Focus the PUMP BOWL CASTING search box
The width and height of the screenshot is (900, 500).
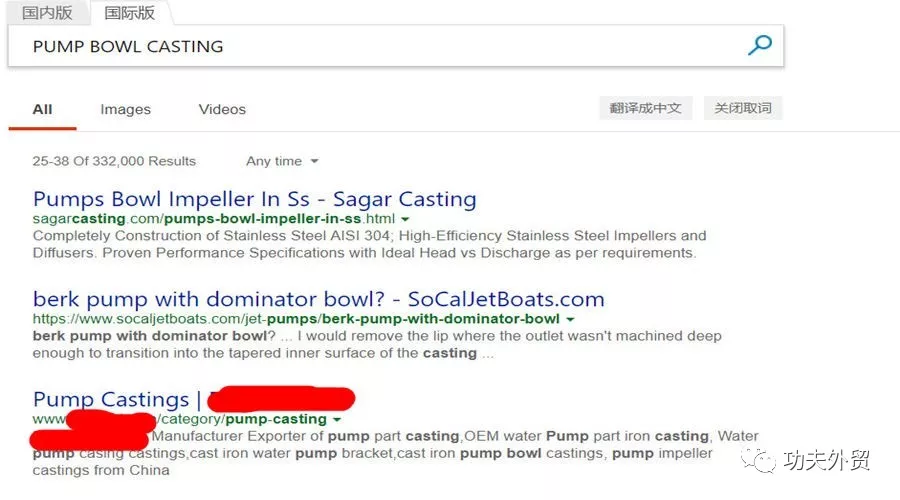pos(380,46)
